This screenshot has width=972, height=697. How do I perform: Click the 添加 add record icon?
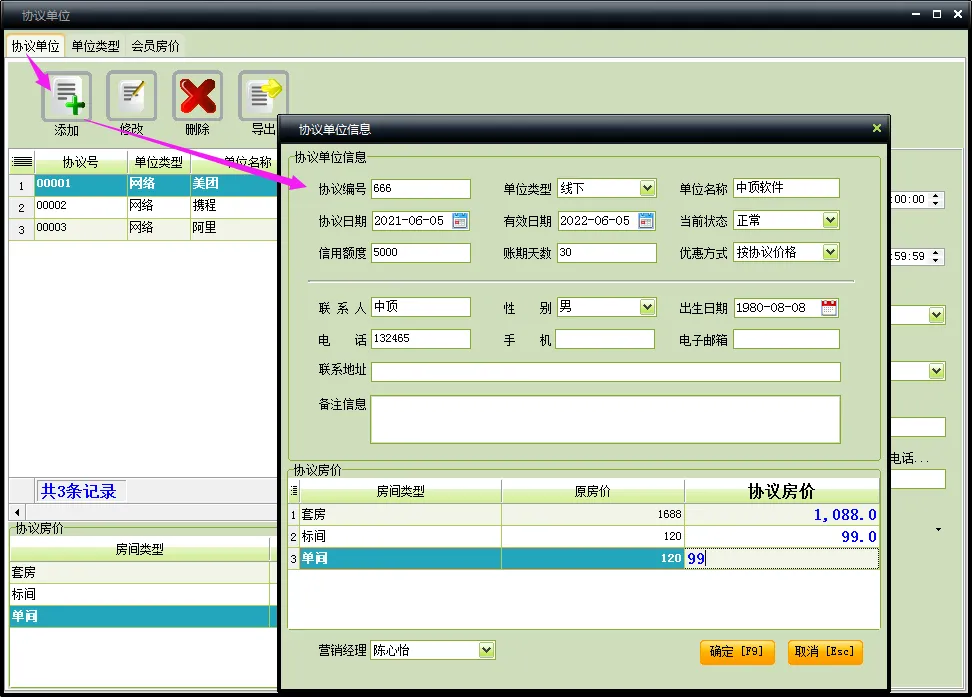pos(66,96)
